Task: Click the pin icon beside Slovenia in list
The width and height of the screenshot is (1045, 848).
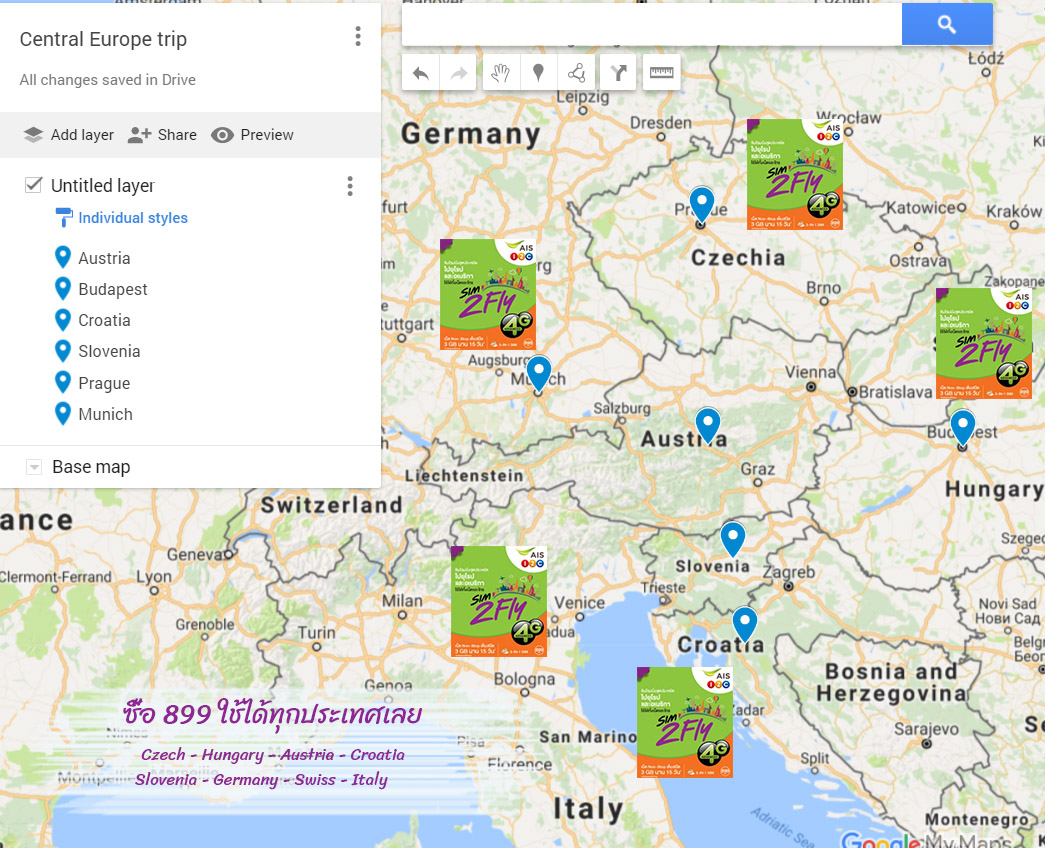Action: (x=63, y=351)
